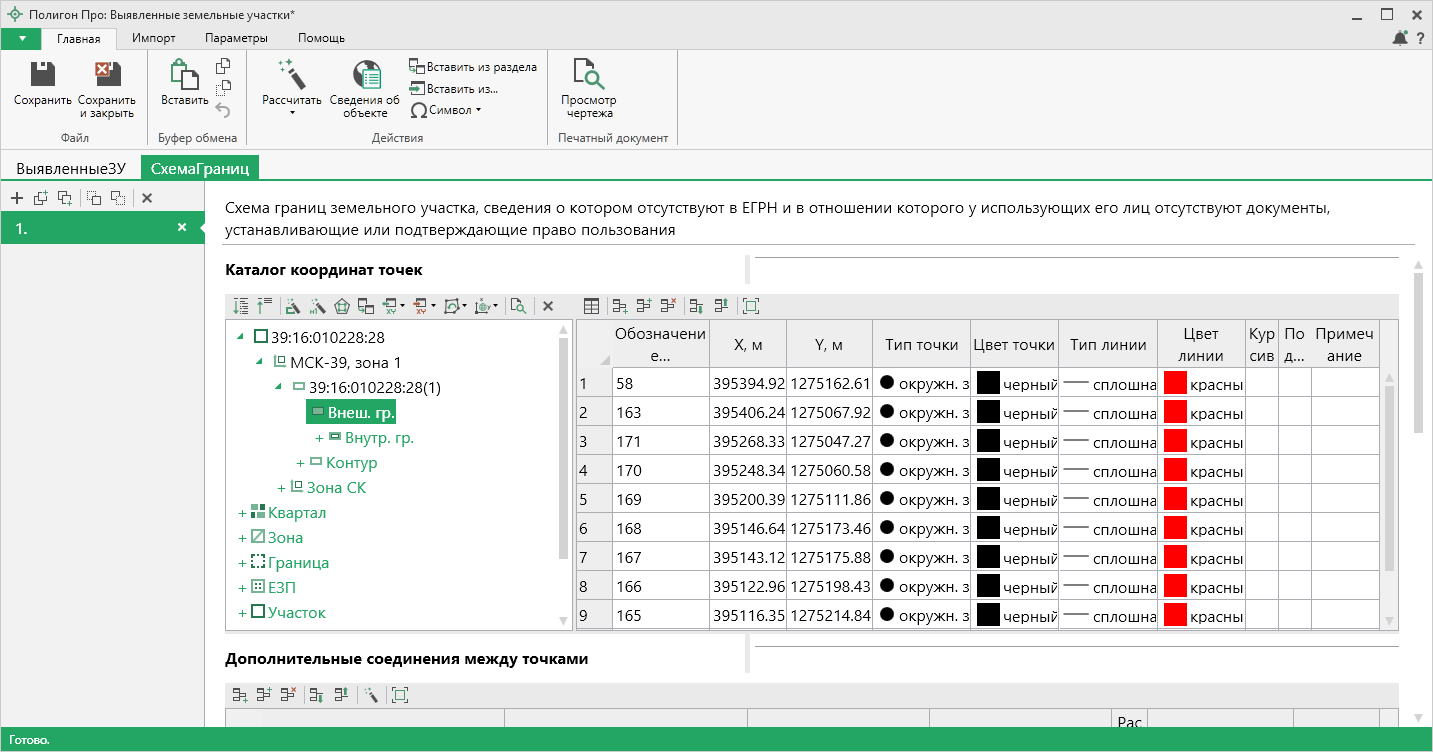
Task: Click the notification bell icon
Action: 1399,38
